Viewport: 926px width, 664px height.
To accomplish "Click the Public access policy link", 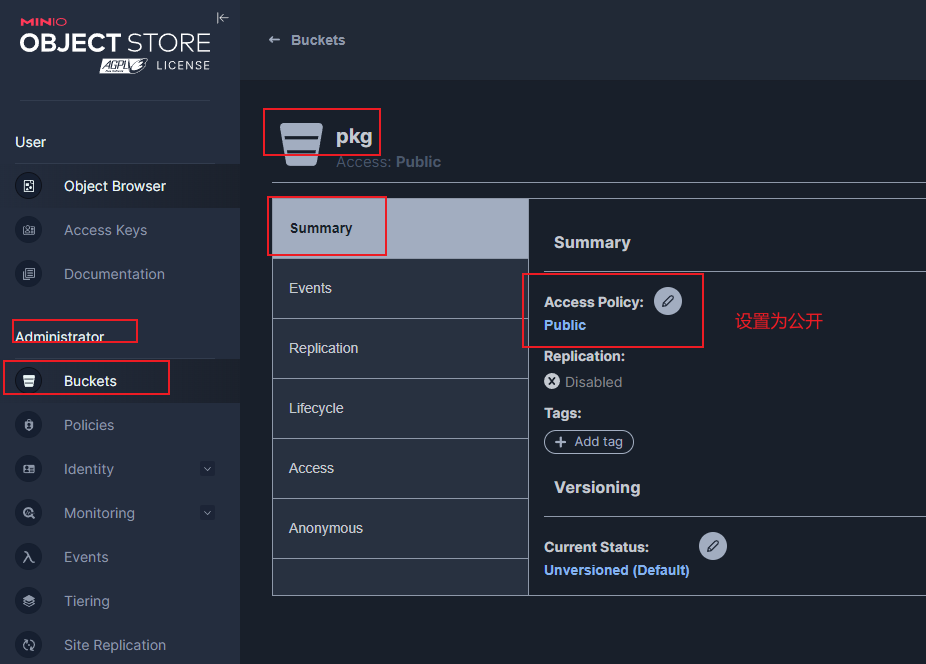I will tap(565, 325).
